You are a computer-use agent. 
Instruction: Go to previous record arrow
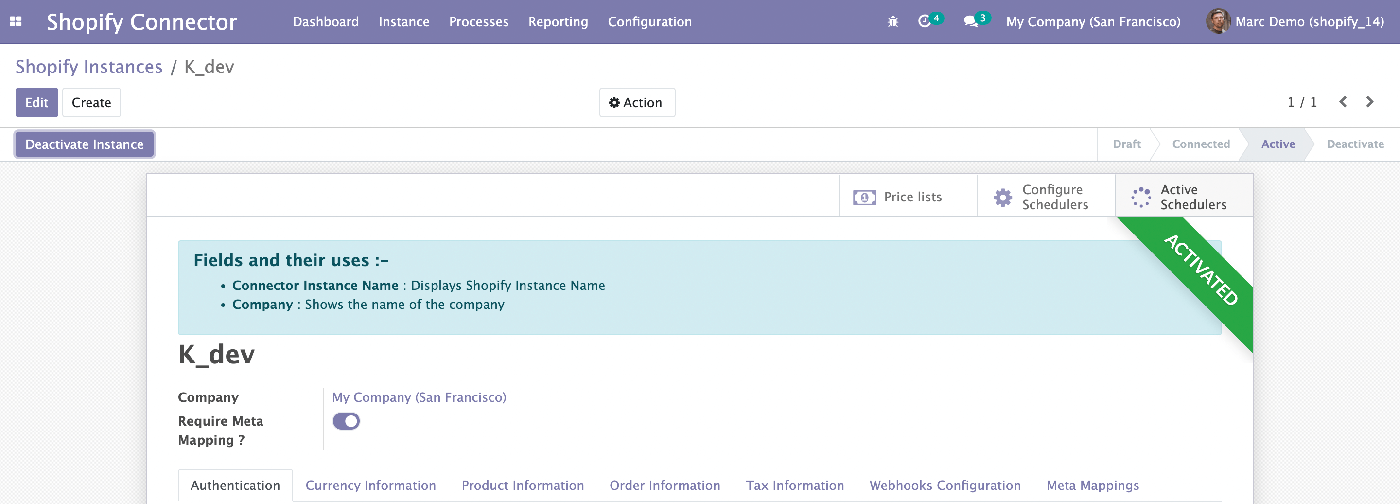(x=1343, y=102)
